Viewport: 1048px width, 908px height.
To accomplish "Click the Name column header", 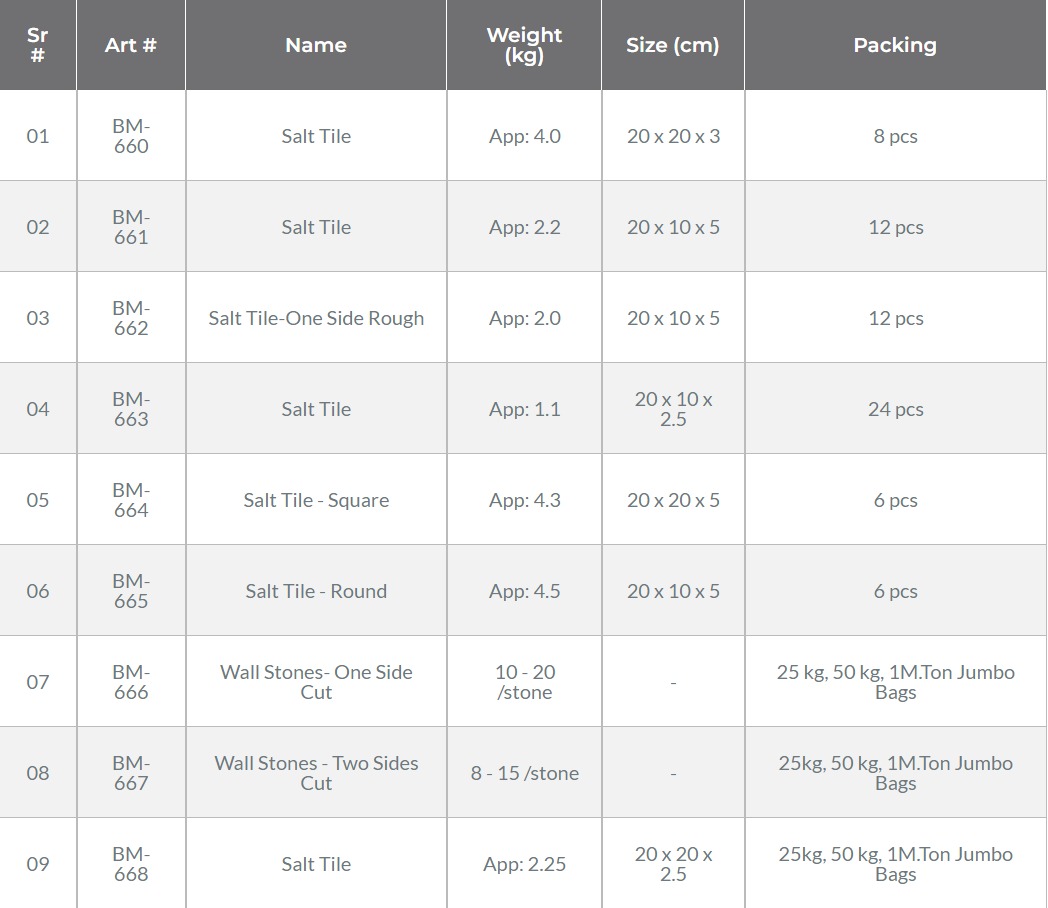I will click(x=315, y=45).
